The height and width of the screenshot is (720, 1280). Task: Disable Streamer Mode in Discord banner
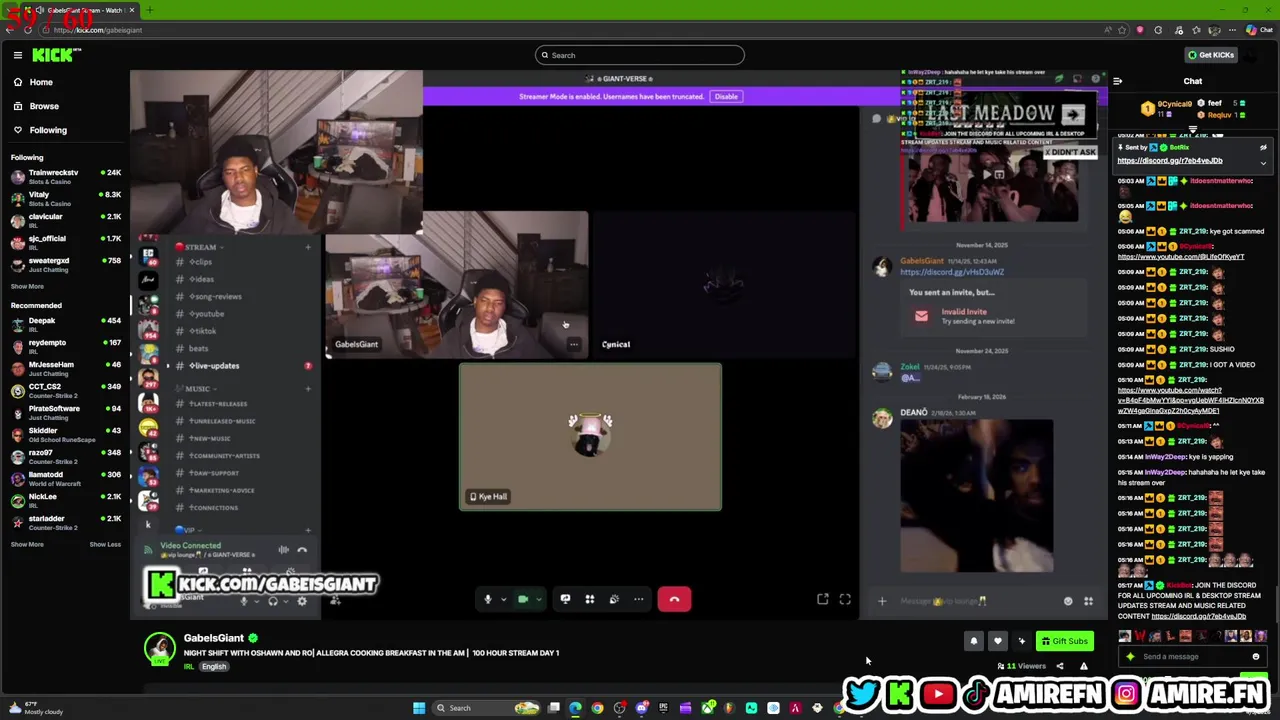[x=726, y=97]
